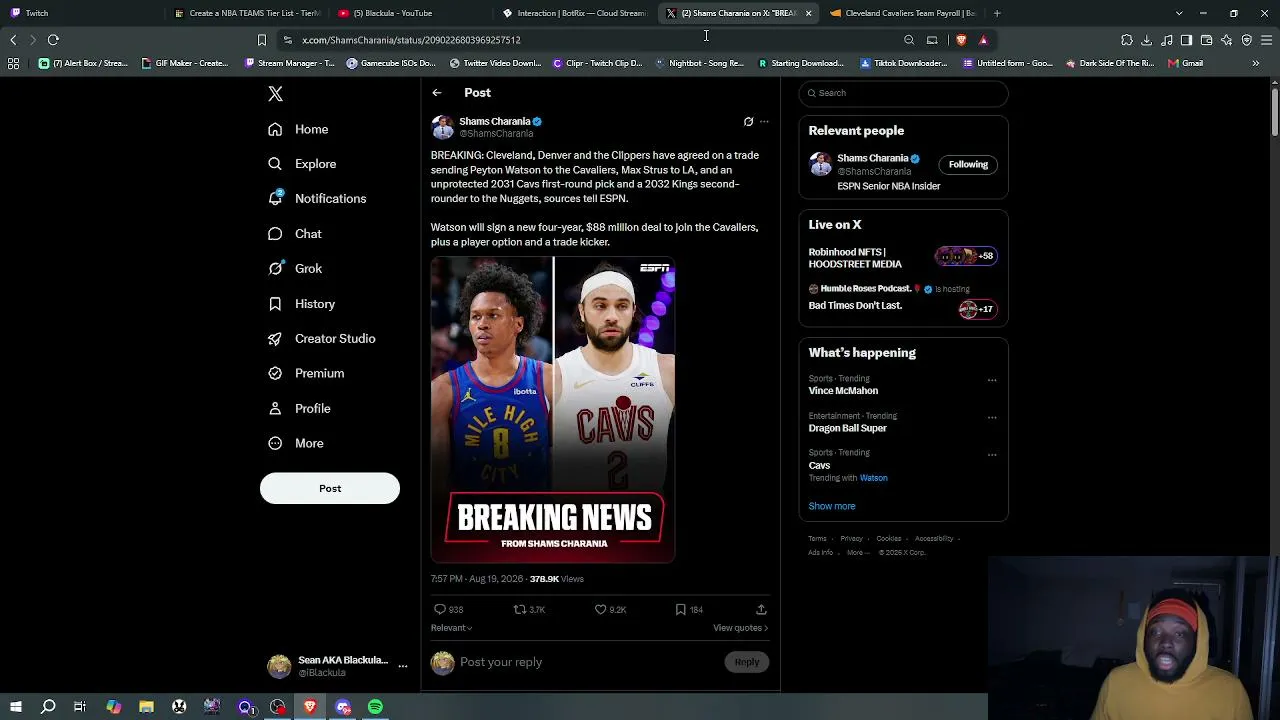1280x720 pixels.
Task: Click the Grok explain icon on the post
Action: 748,122
